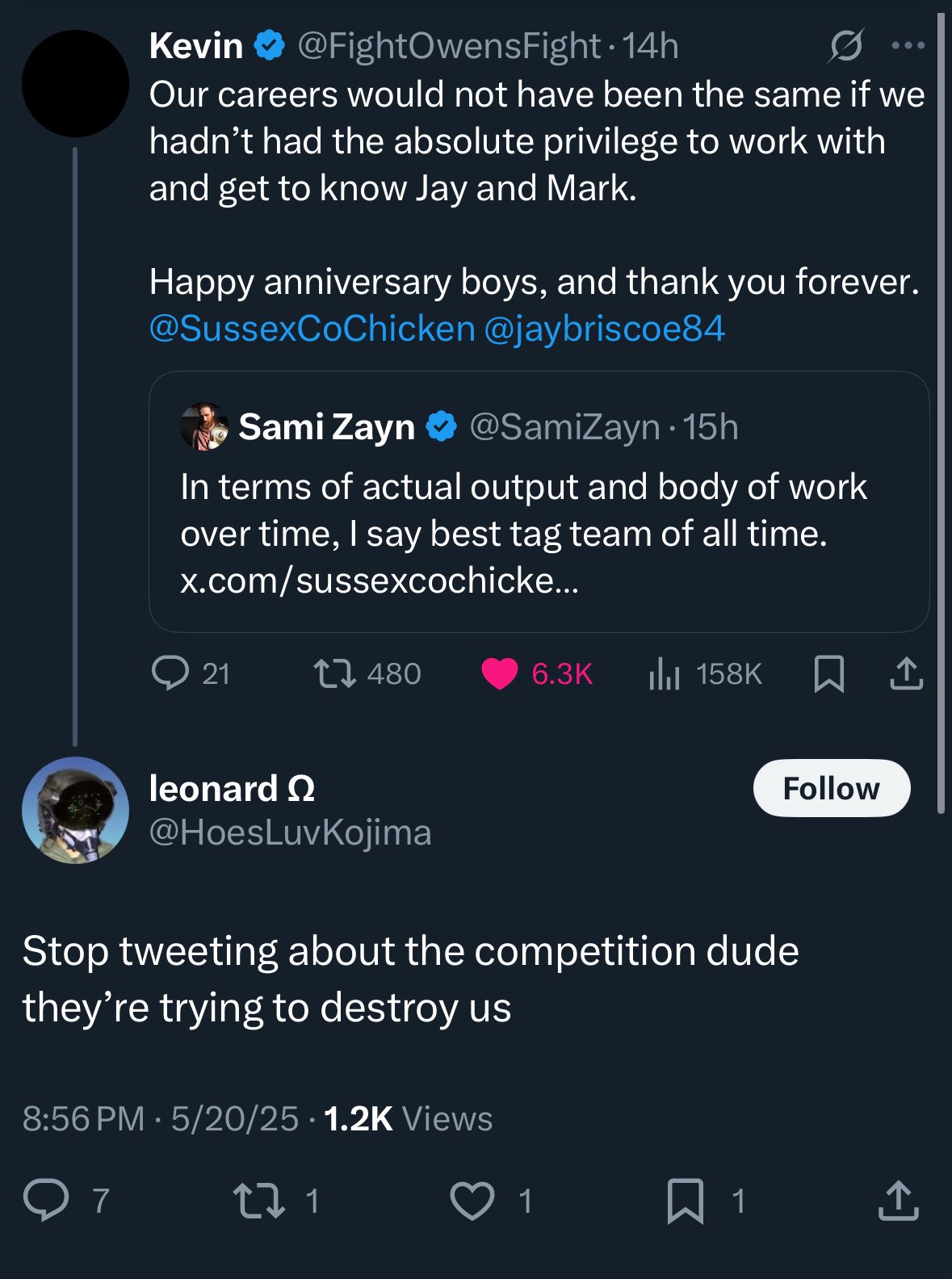
Task: Open the three-dot menu on Kevin's tweet
Action: pyautogui.click(x=908, y=45)
